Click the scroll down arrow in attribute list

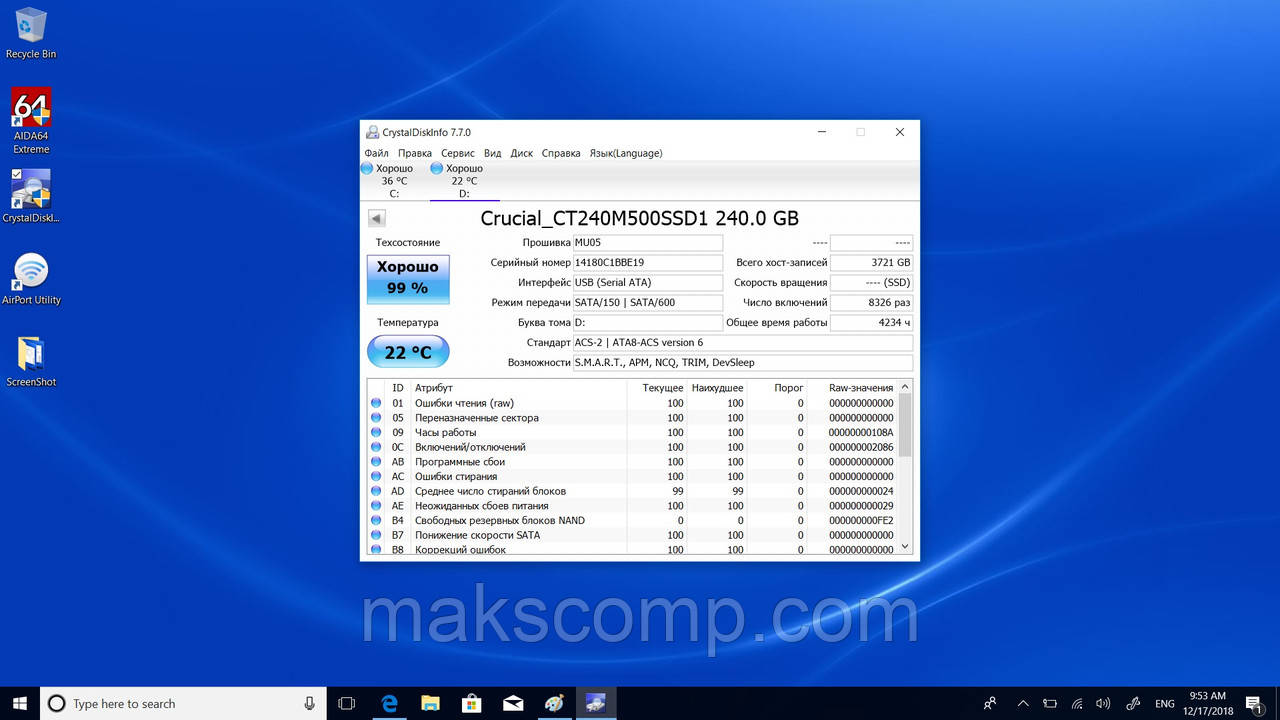[905, 547]
